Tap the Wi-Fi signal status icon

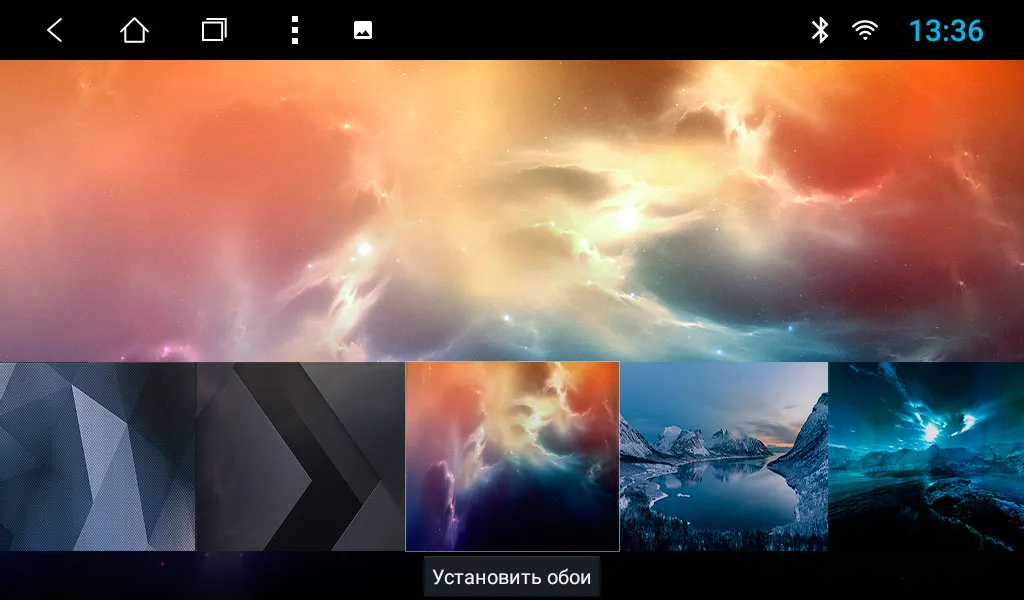pyautogui.click(x=865, y=31)
